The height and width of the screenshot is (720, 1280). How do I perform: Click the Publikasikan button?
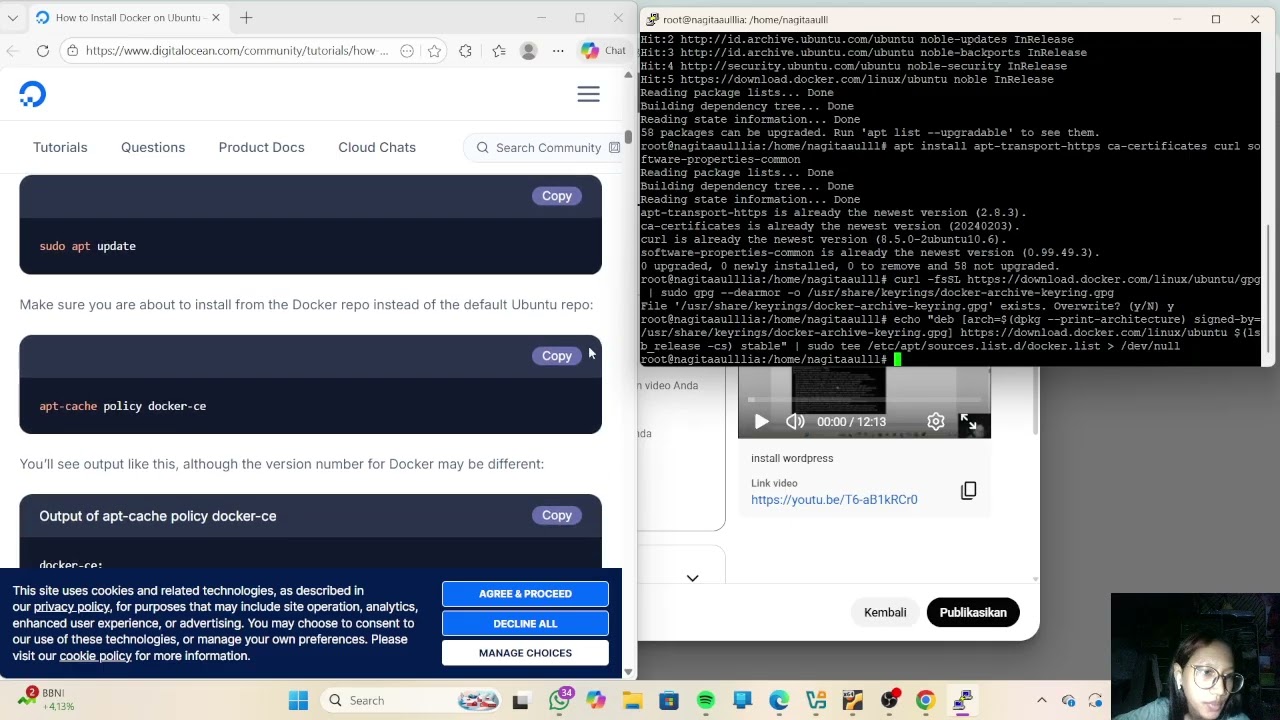click(973, 613)
